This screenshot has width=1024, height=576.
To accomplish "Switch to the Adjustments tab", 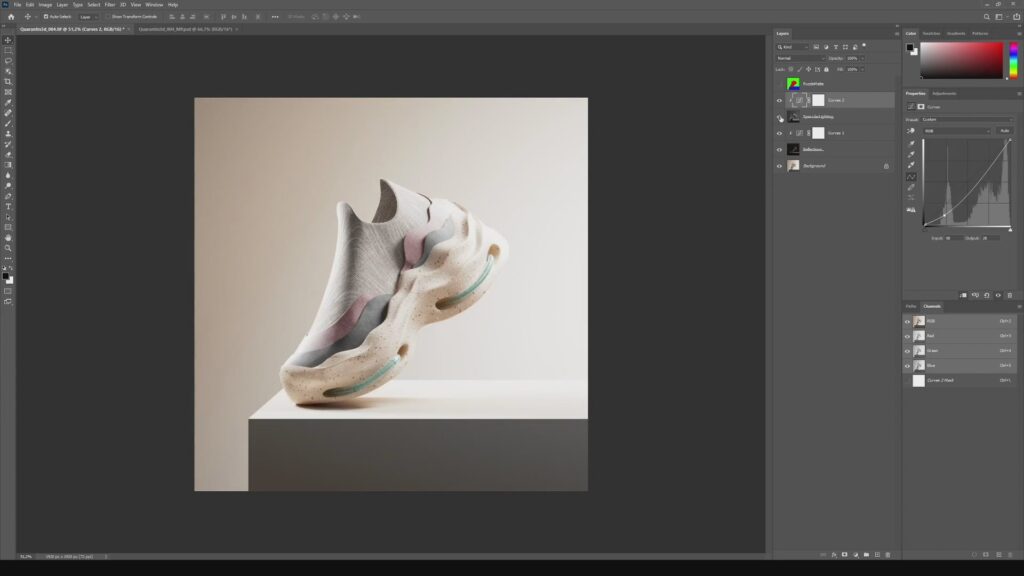I will [944, 93].
